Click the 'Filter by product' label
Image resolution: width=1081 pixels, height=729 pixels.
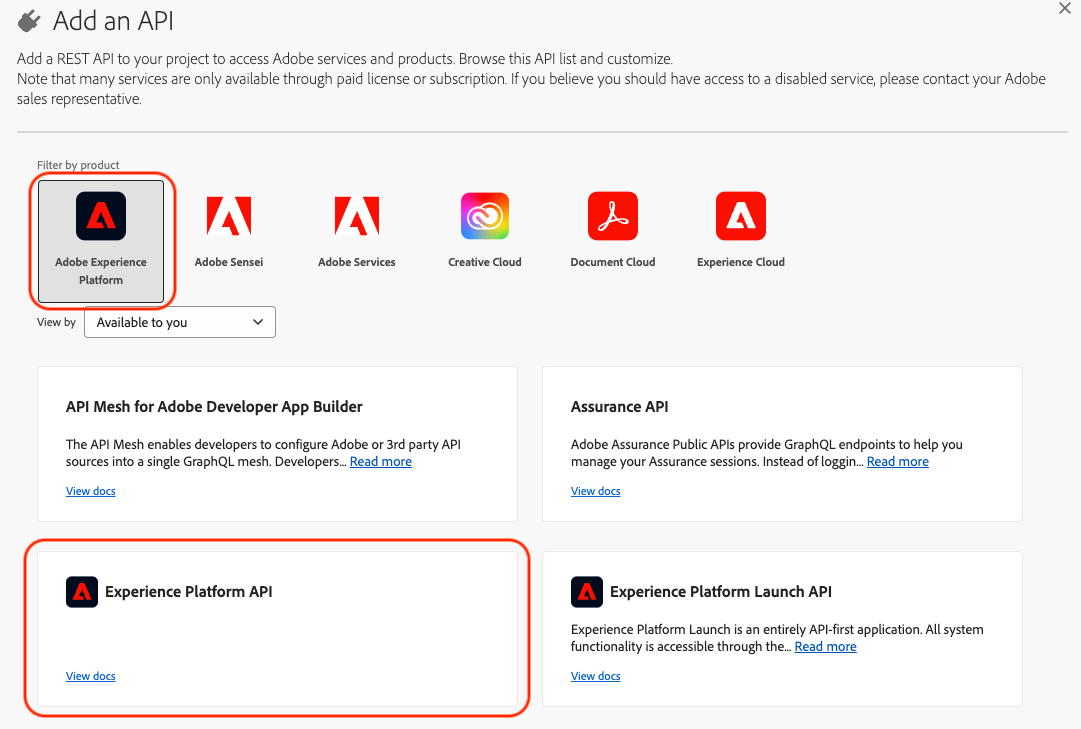tap(78, 165)
